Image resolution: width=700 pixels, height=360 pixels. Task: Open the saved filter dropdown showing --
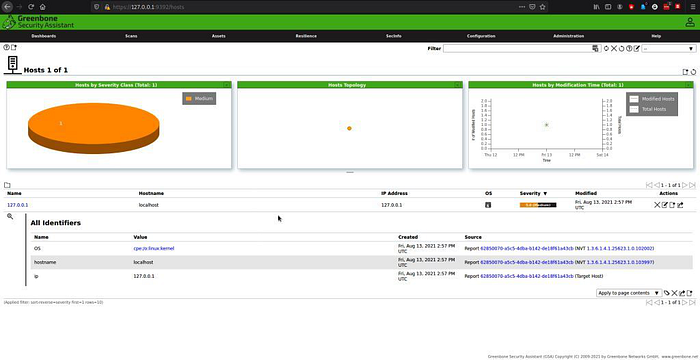(669, 48)
